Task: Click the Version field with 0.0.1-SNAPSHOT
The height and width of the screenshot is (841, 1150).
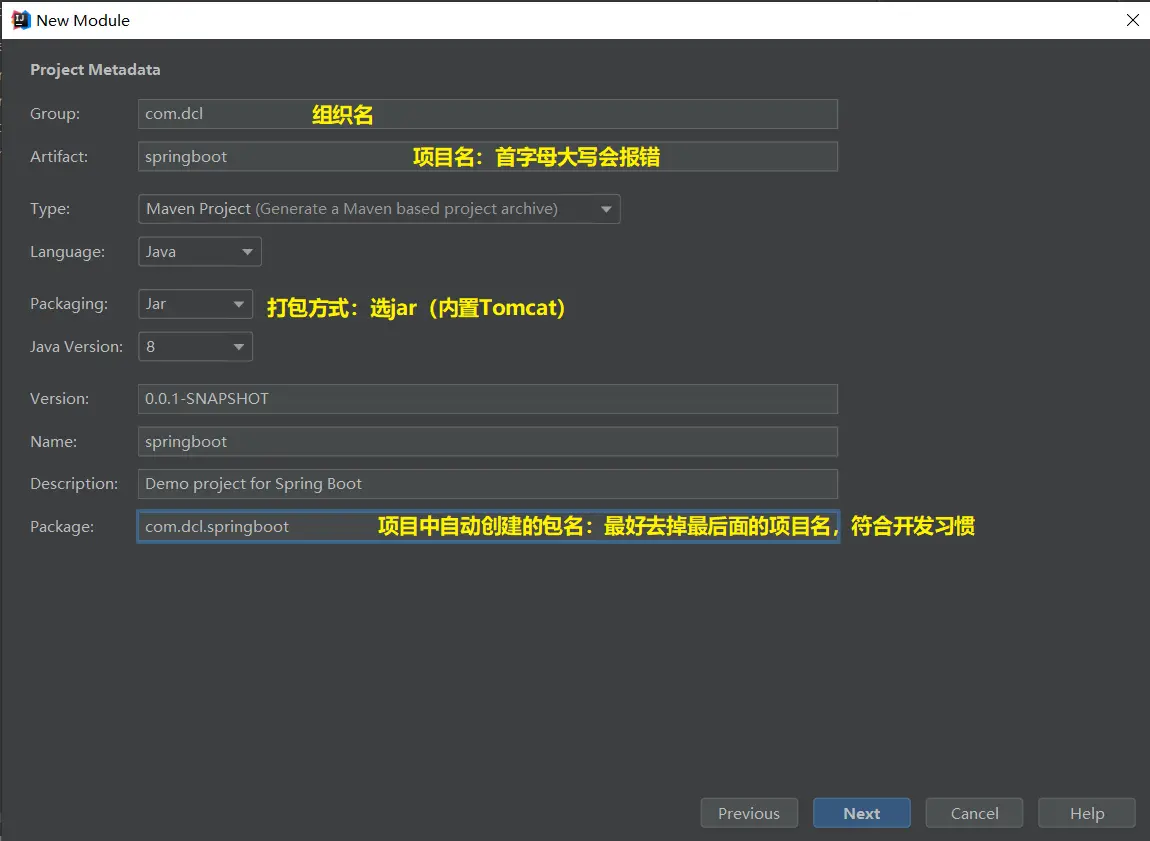Action: (x=488, y=399)
